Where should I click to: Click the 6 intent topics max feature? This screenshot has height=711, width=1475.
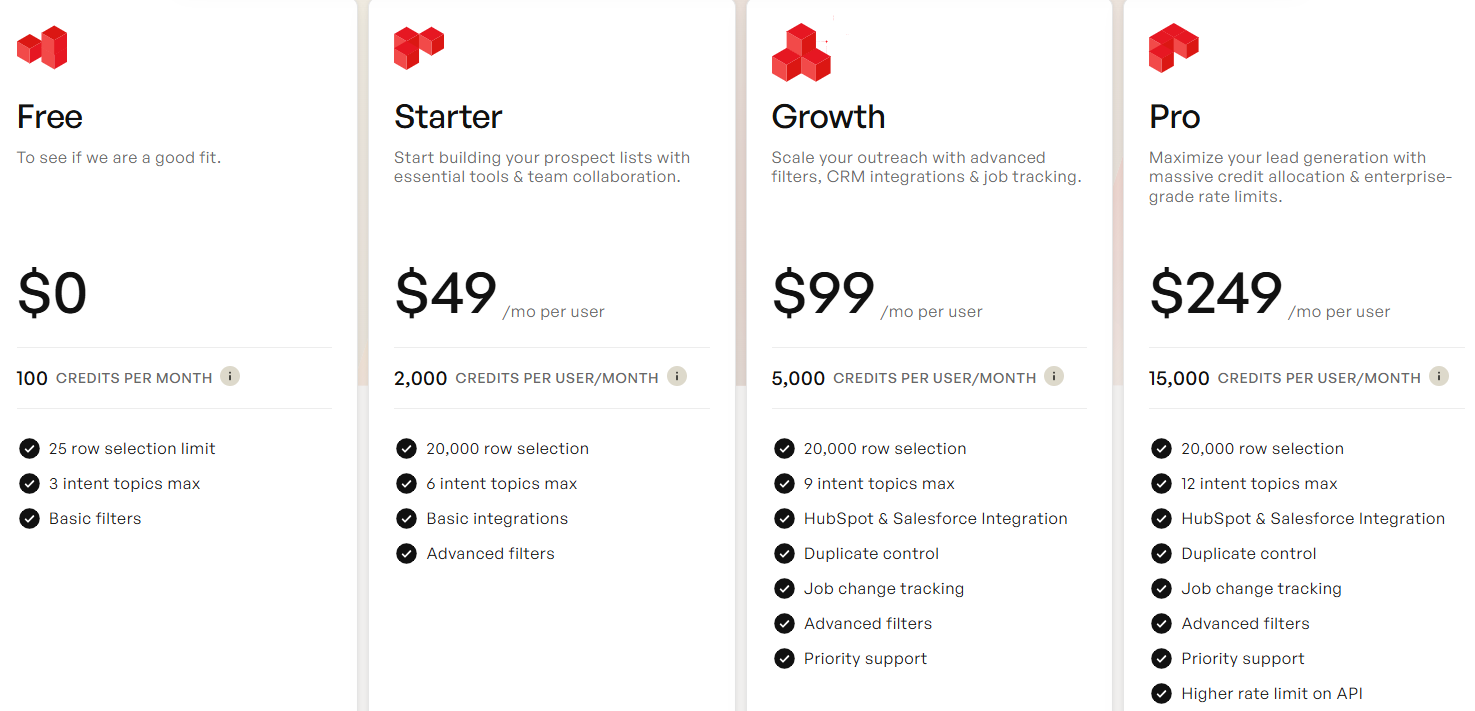point(502,483)
